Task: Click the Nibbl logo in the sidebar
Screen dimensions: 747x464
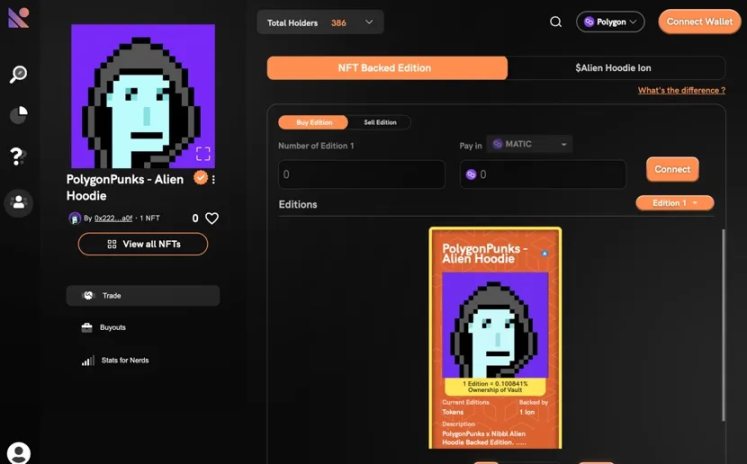Action: point(18,18)
